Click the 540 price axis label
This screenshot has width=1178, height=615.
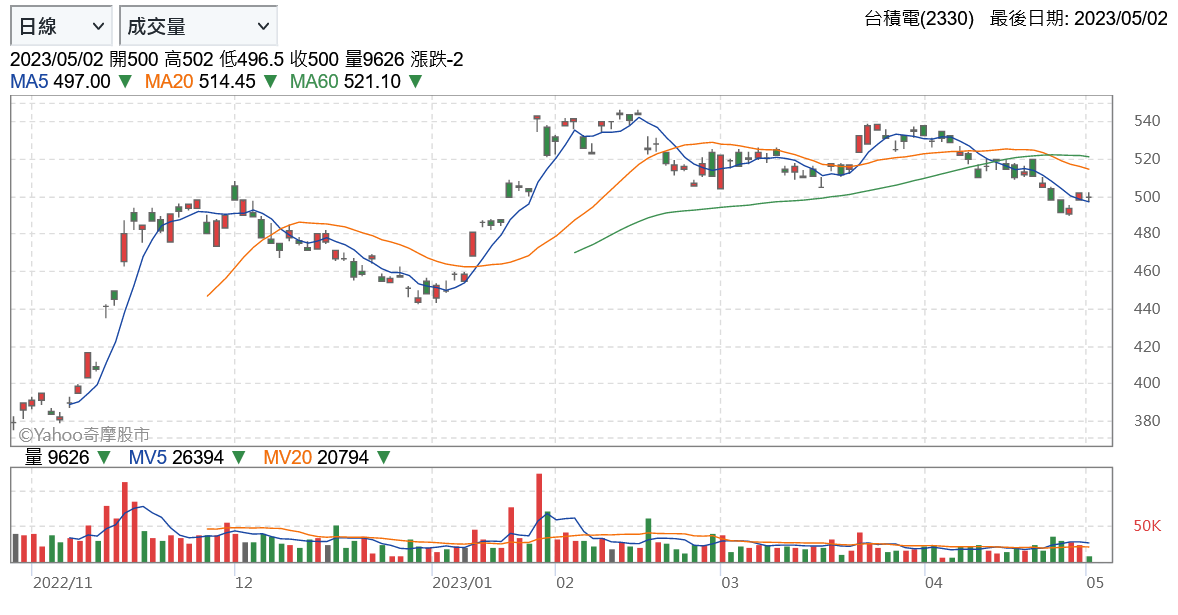[x=1146, y=121]
